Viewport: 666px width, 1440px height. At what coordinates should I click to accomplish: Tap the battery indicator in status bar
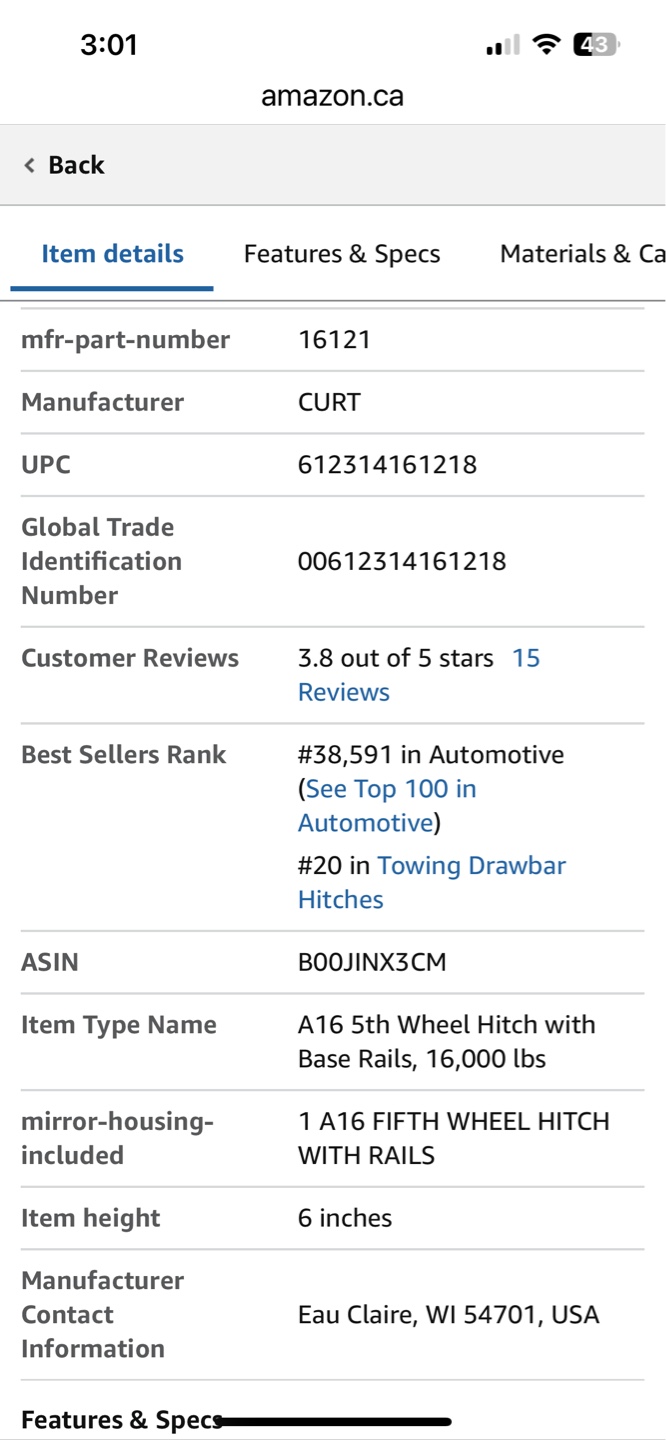tap(597, 45)
